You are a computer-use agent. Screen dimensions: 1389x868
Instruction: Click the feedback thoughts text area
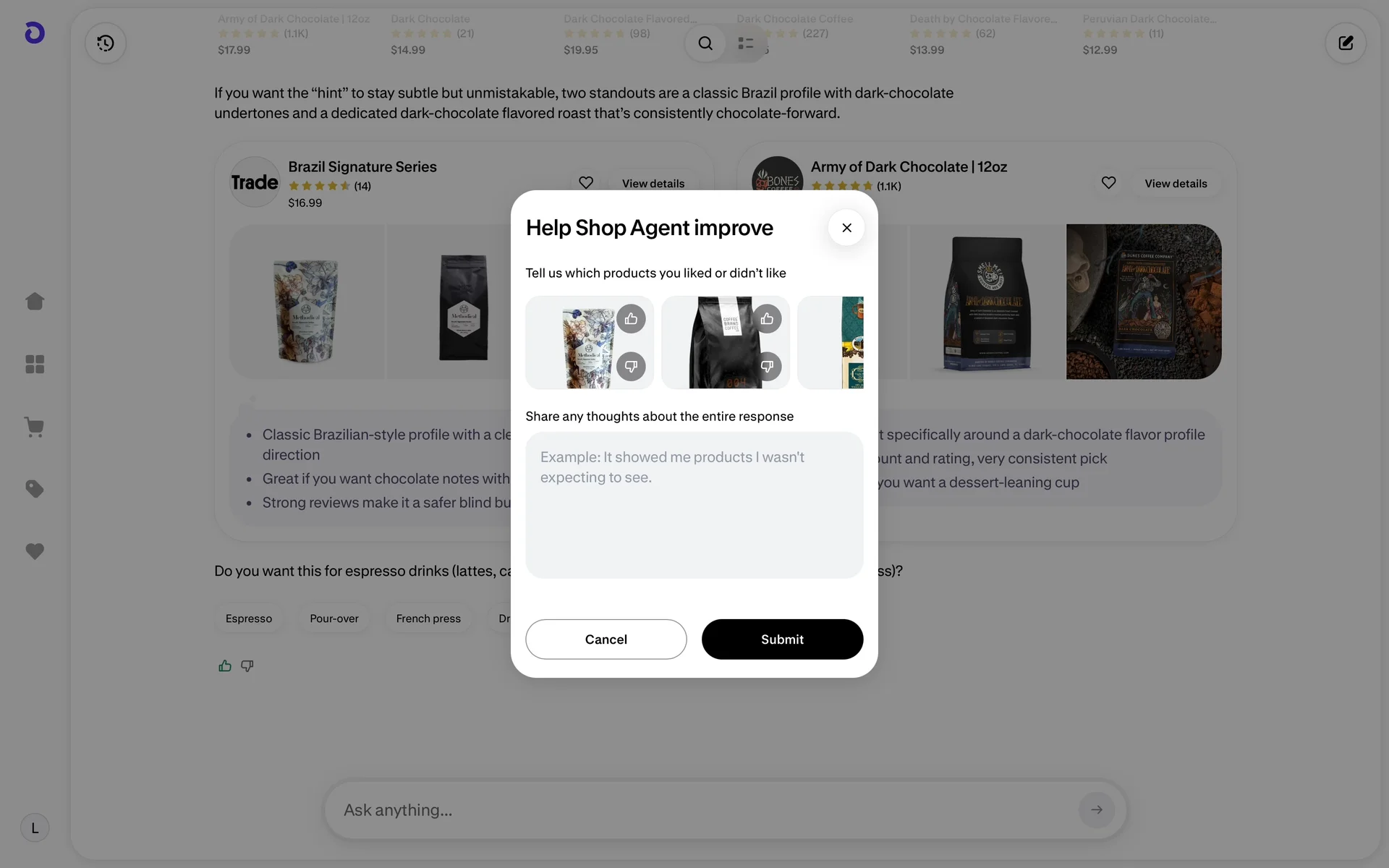(x=694, y=505)
